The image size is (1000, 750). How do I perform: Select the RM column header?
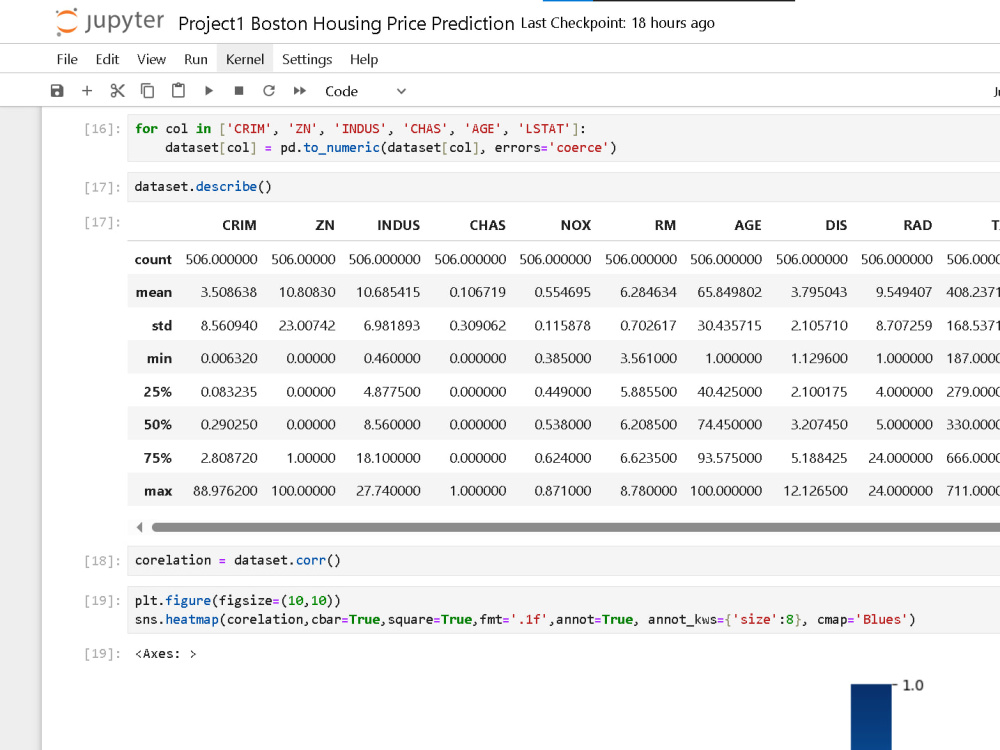665,225
